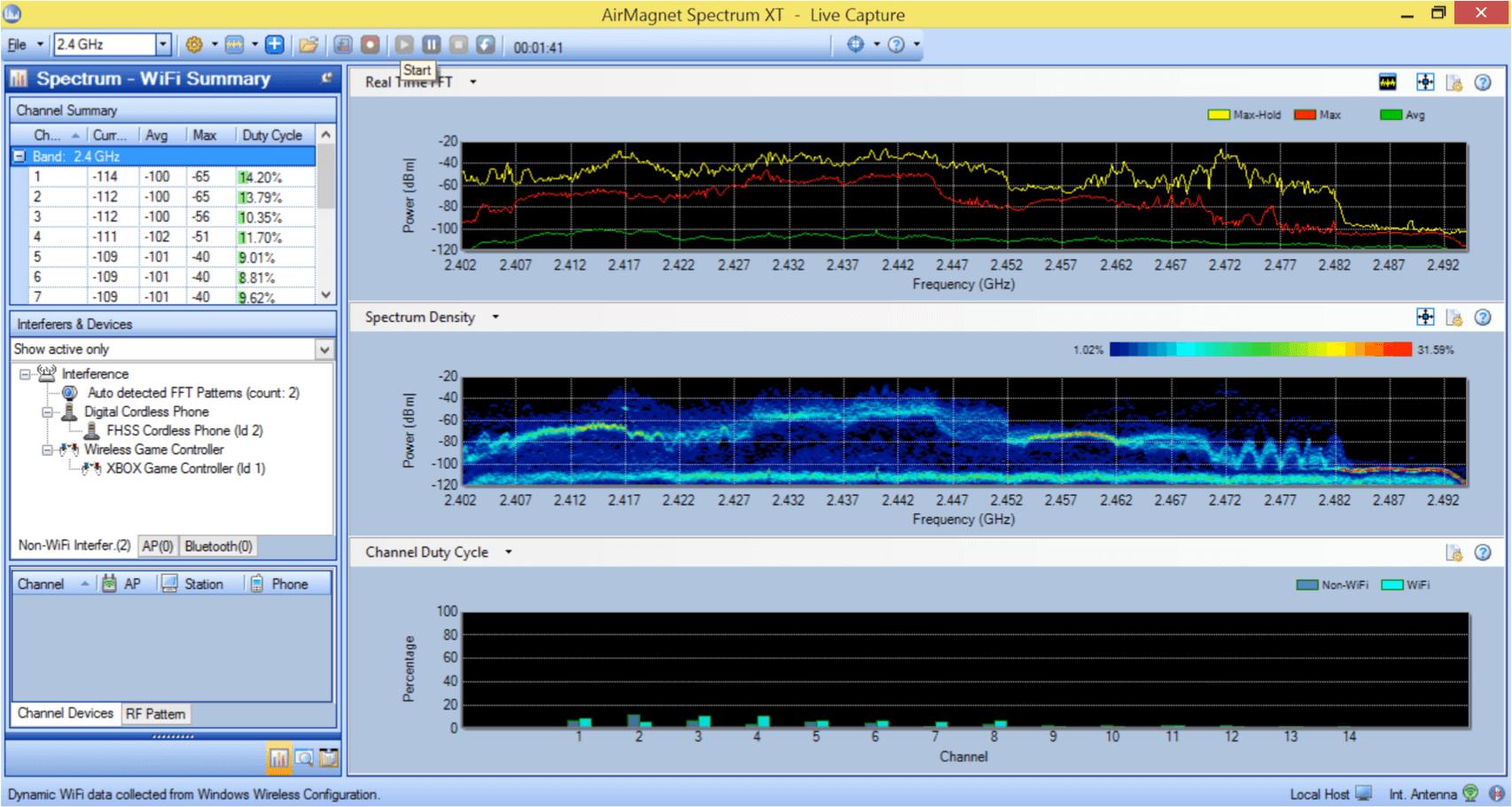Open Channel Duty Cycle chart settings icon

click(1454, 552)
